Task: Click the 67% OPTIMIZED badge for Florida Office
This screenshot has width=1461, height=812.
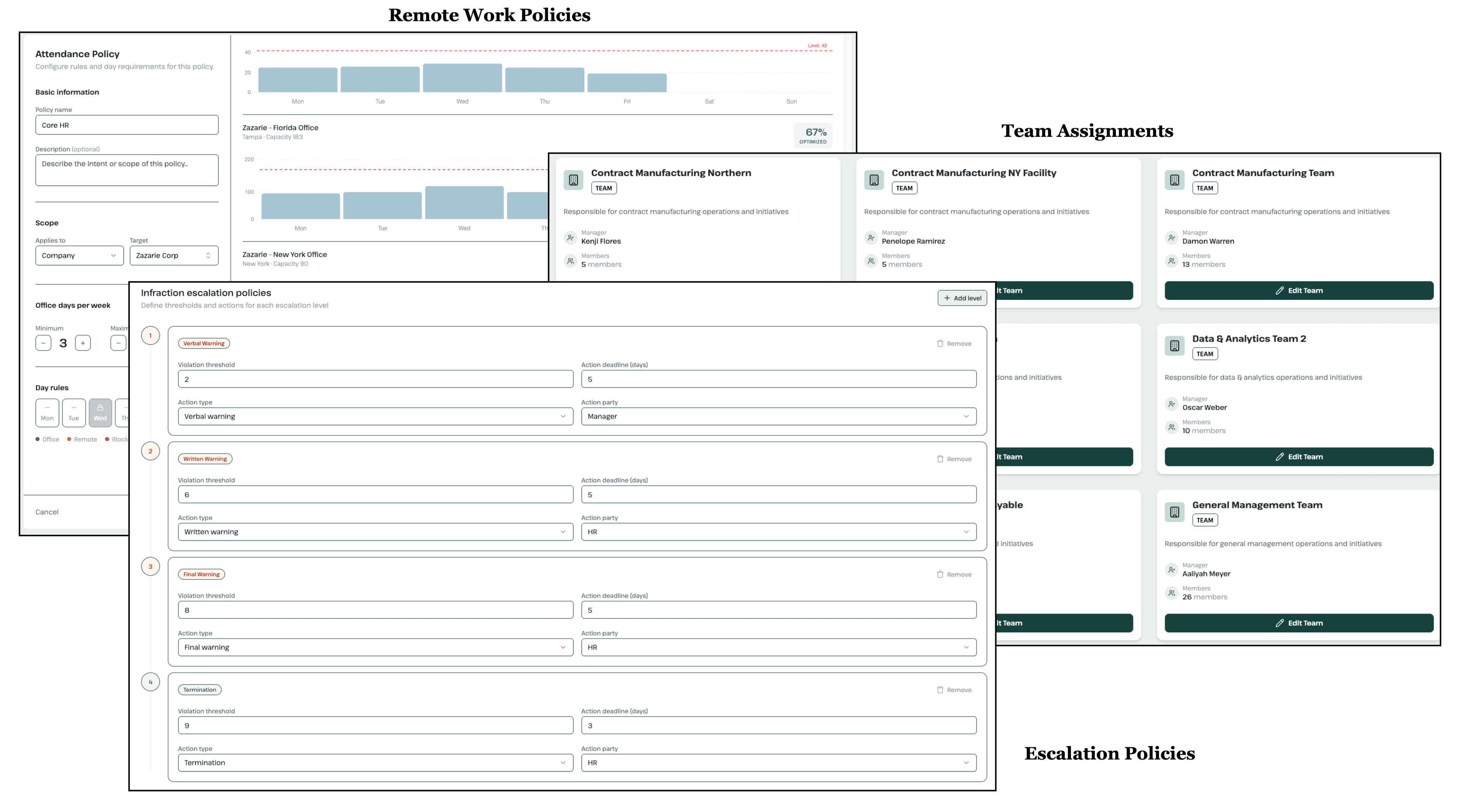Action: click(813, 135)
